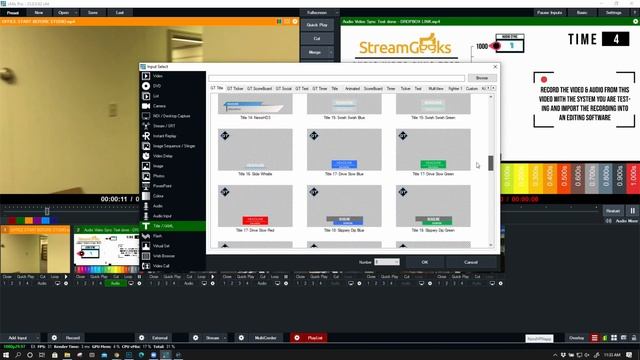Viewport: 640px width, 360px height.
Task: Switch to the GT Scoreboard tab
Action: pos(259,88)
